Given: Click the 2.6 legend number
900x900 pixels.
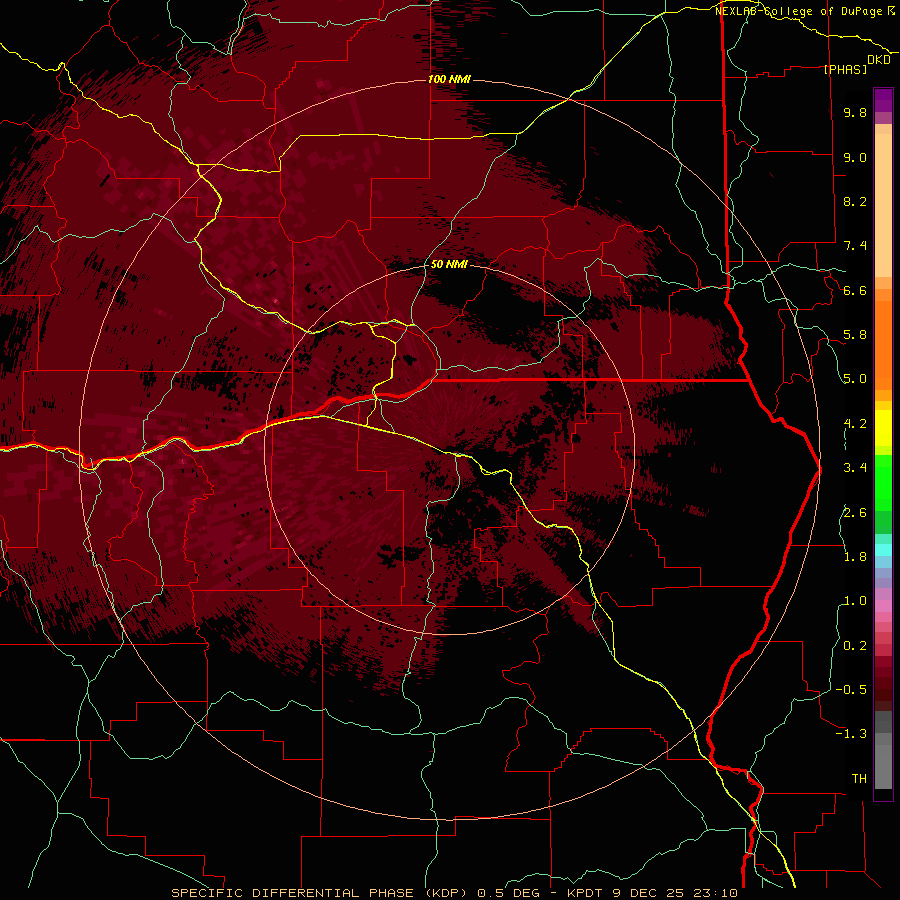Looking at the screenshot, I should [x=855, y=512].
